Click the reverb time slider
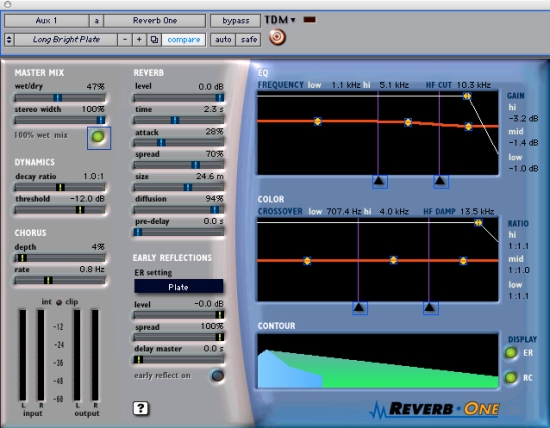This screenshot has width=550, height=428. pyautogui.click(x=179, y=120)
